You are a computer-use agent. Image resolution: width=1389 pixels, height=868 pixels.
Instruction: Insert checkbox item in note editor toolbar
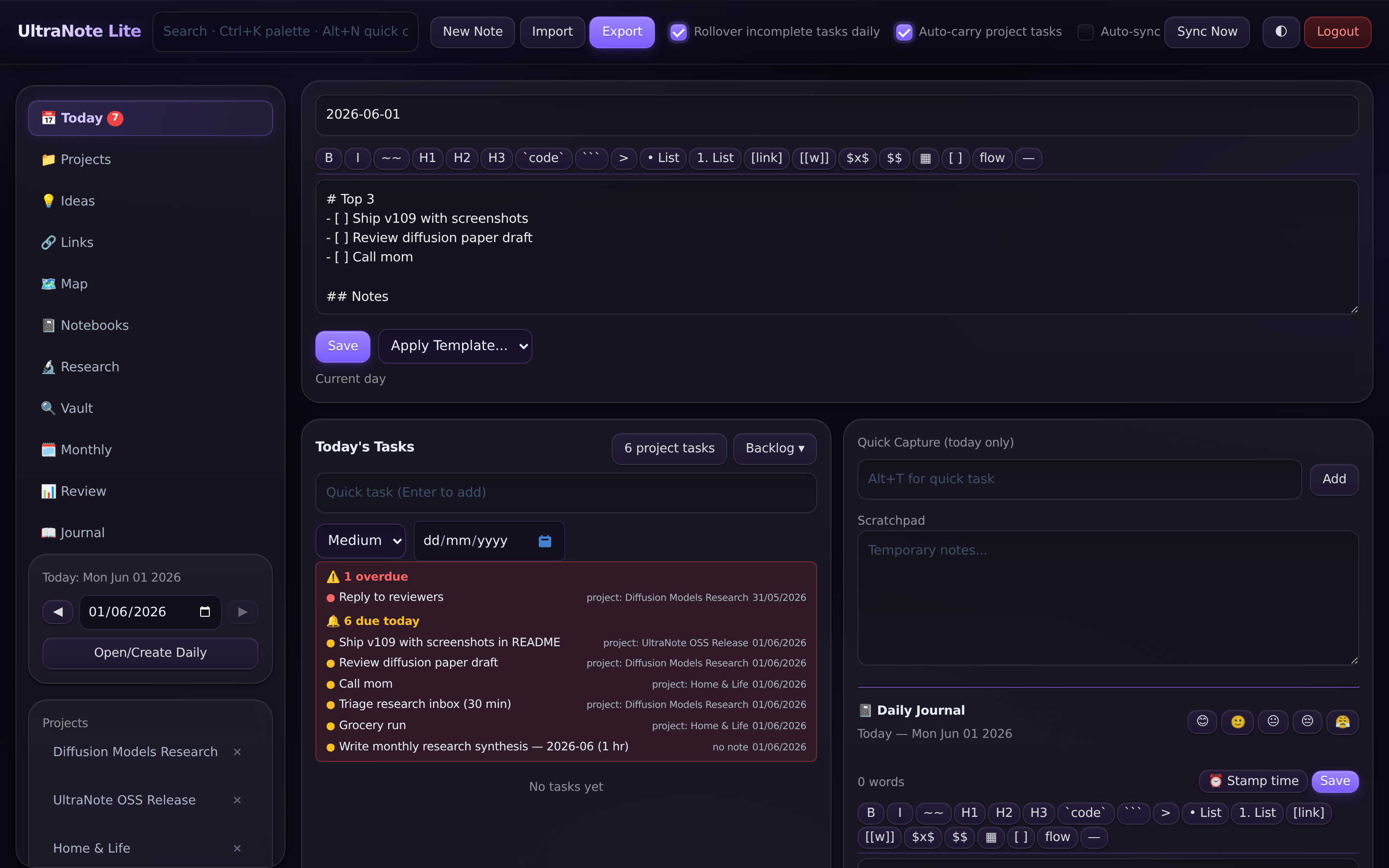click(x=955, y=158)
